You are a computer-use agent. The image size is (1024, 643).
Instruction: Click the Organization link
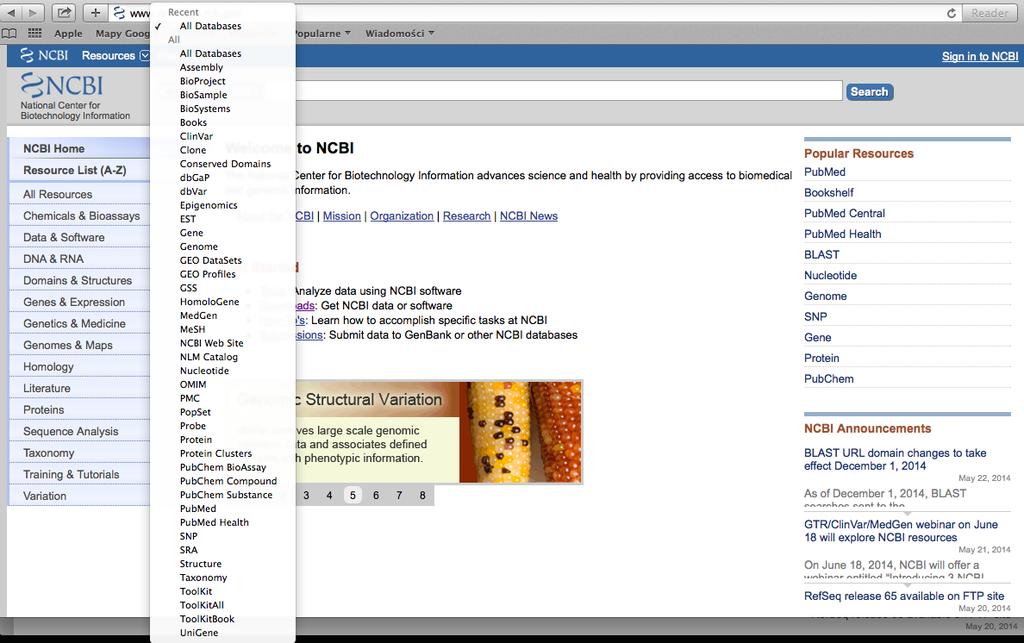(x=402, y=216)
